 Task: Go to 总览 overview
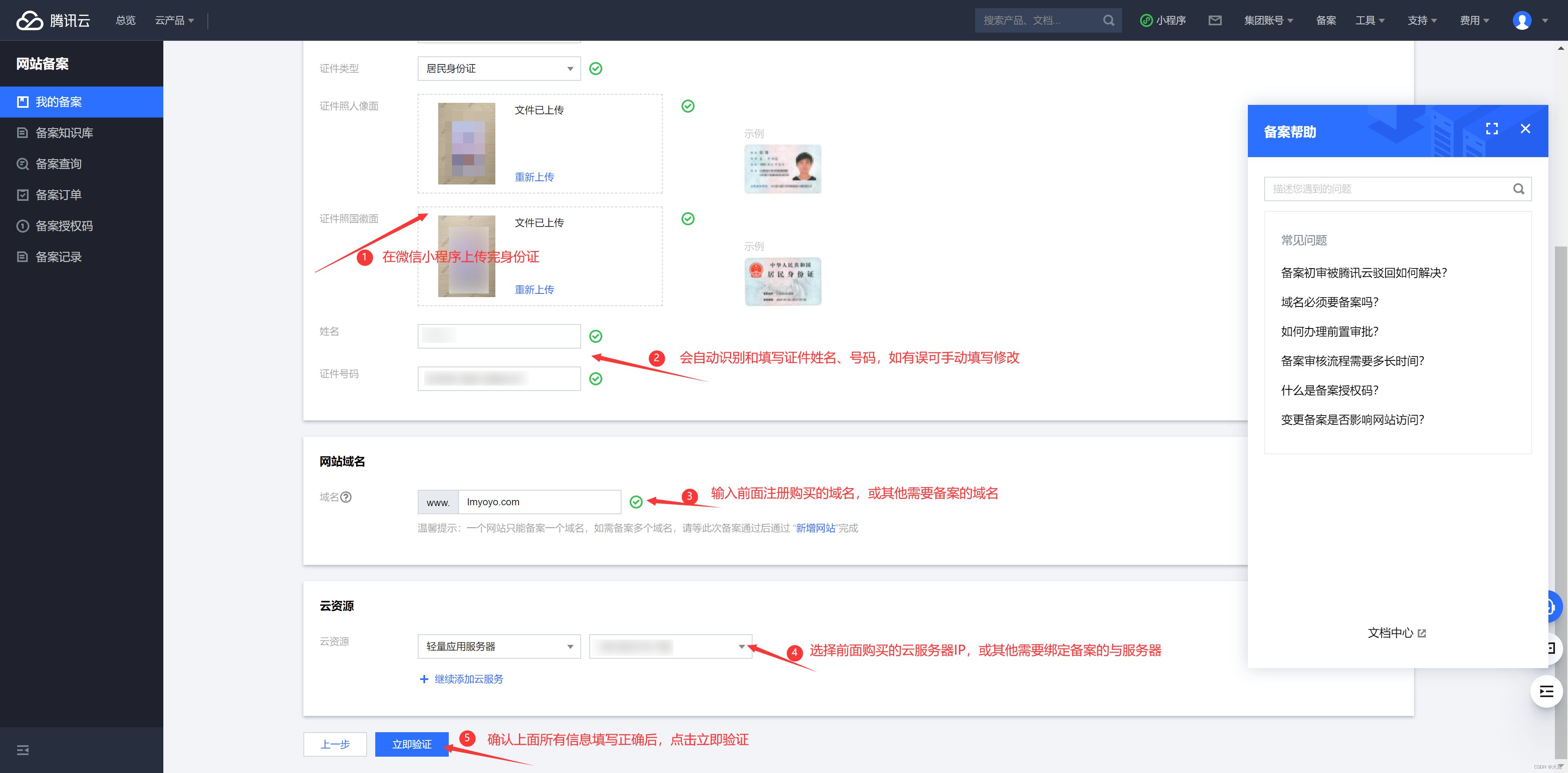coord(125,20)
